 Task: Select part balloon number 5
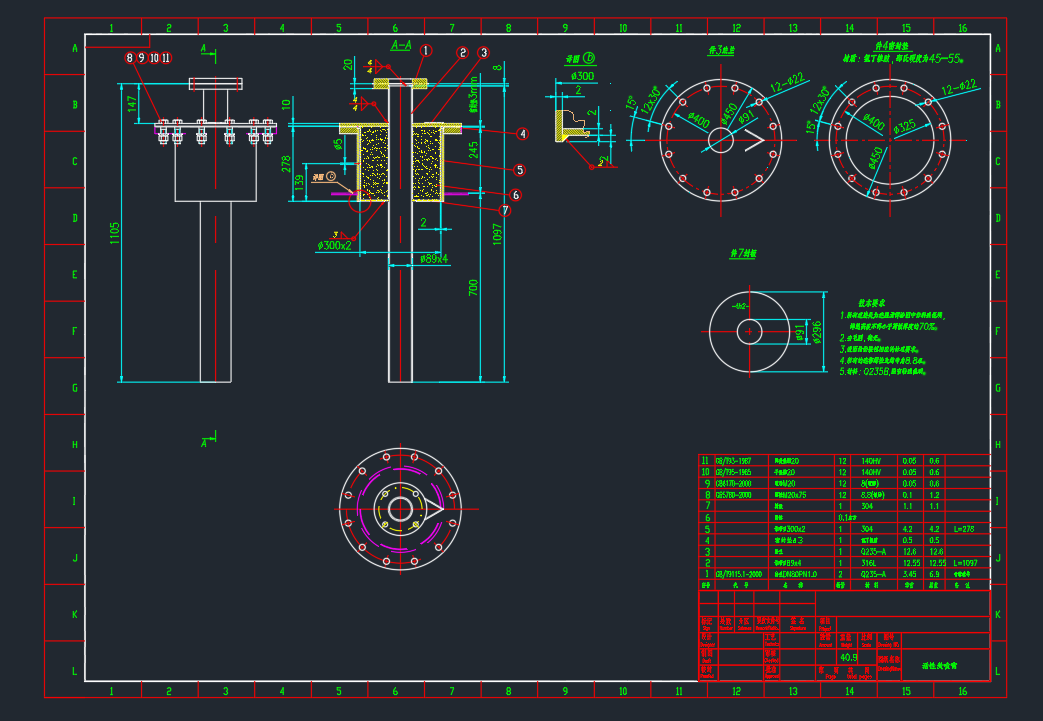[520, 170]
